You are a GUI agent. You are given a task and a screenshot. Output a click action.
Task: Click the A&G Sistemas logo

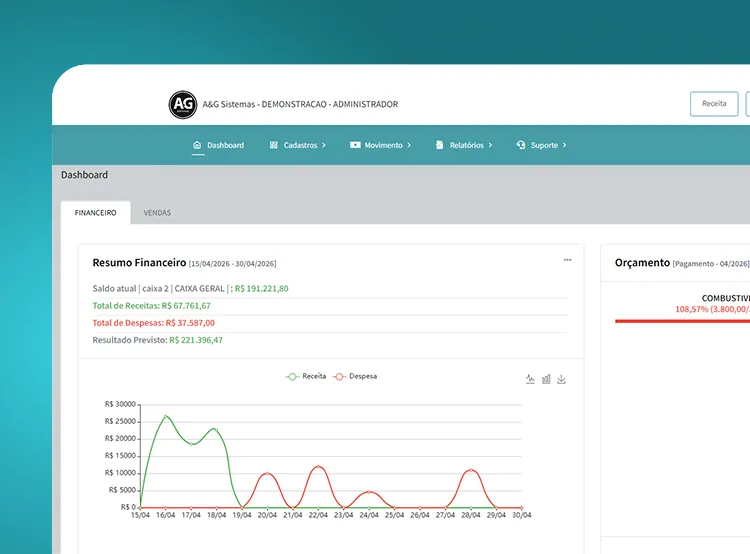coord(183,104)
